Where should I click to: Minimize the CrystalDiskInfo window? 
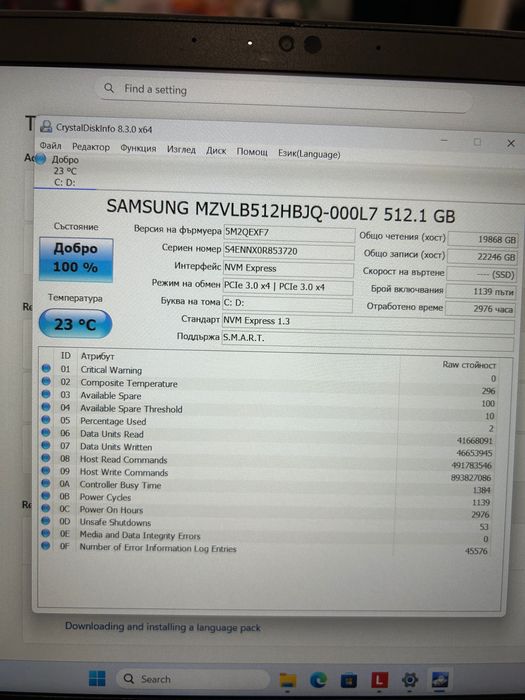point(444,141)
